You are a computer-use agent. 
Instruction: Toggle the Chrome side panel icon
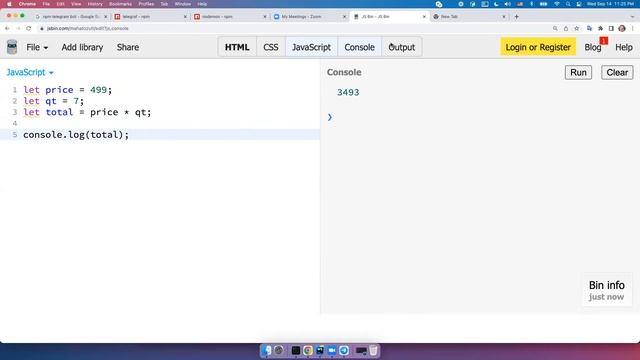pyautogui.click(x=611, y=29)
